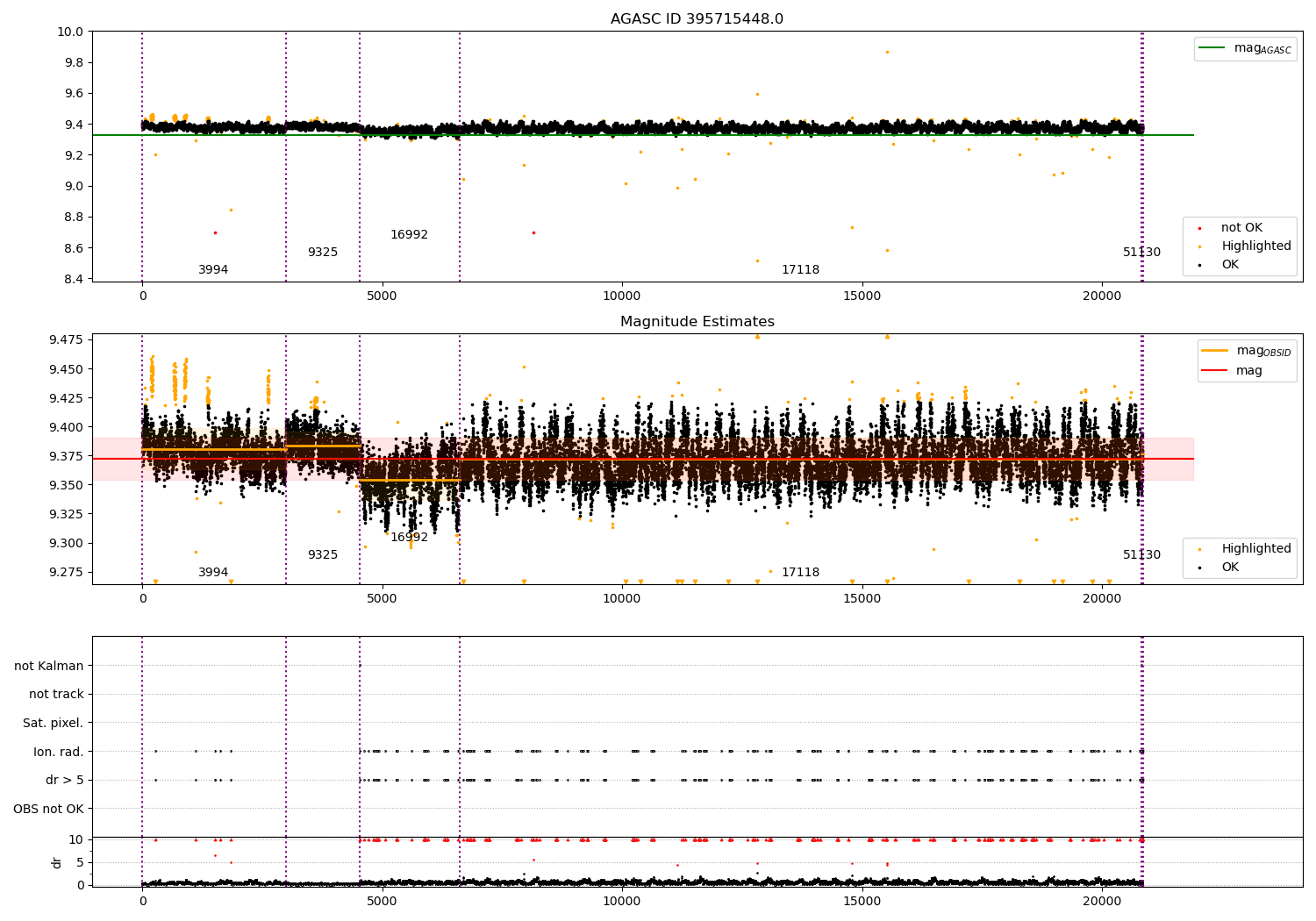This screenshot has height=921, width=1316.
Task: Click the 9.2 y-axis tick label
Action: coord(73,155)
